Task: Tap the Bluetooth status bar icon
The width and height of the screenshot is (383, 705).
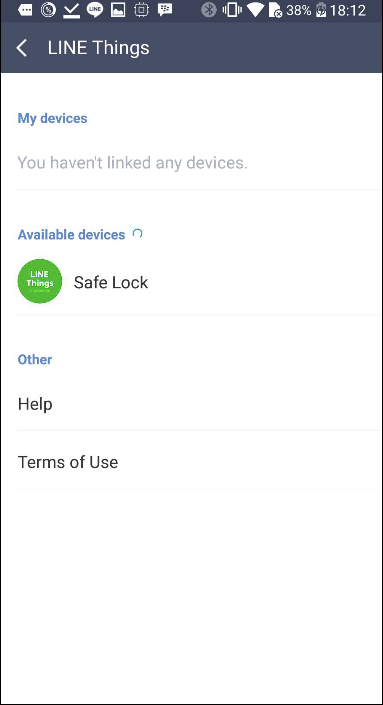Action: [x=209, y=10]
